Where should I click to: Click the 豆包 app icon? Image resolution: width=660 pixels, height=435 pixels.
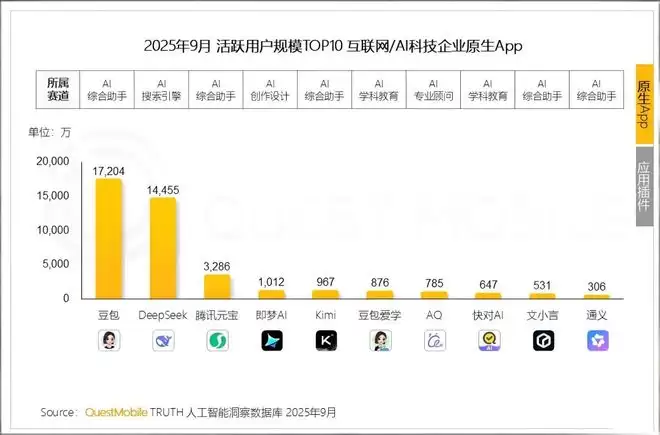tap(108, 341)
